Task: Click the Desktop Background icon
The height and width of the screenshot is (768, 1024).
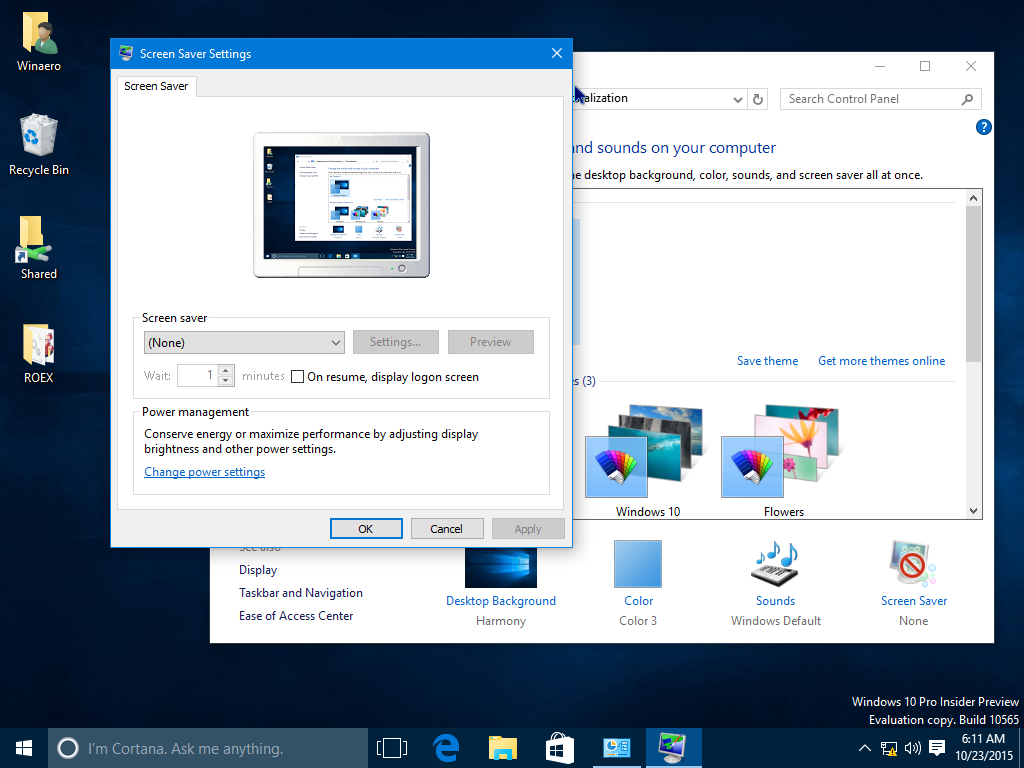Action: coord(500,567)
